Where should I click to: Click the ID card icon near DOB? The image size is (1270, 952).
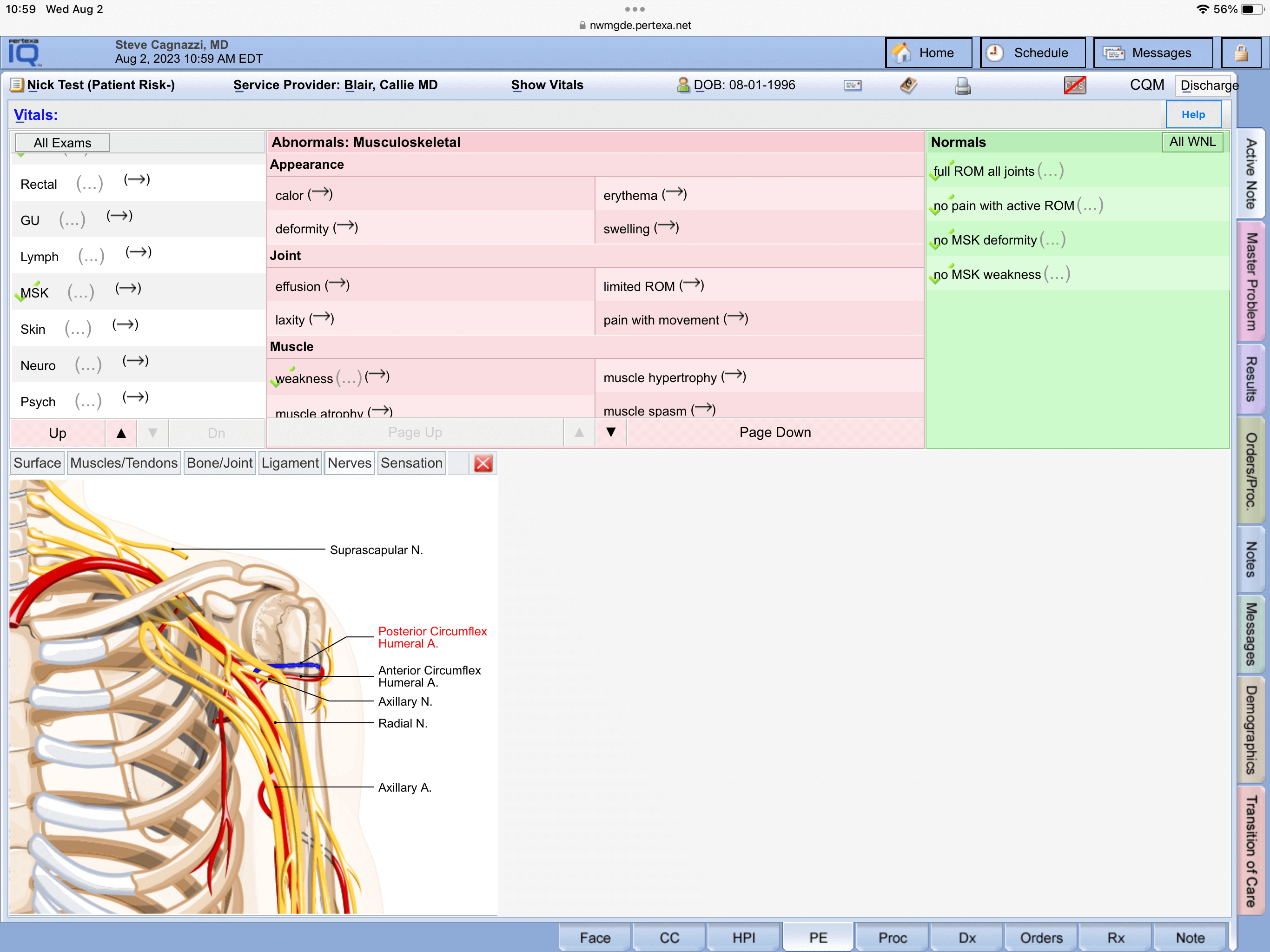click(x=853, y=86)
